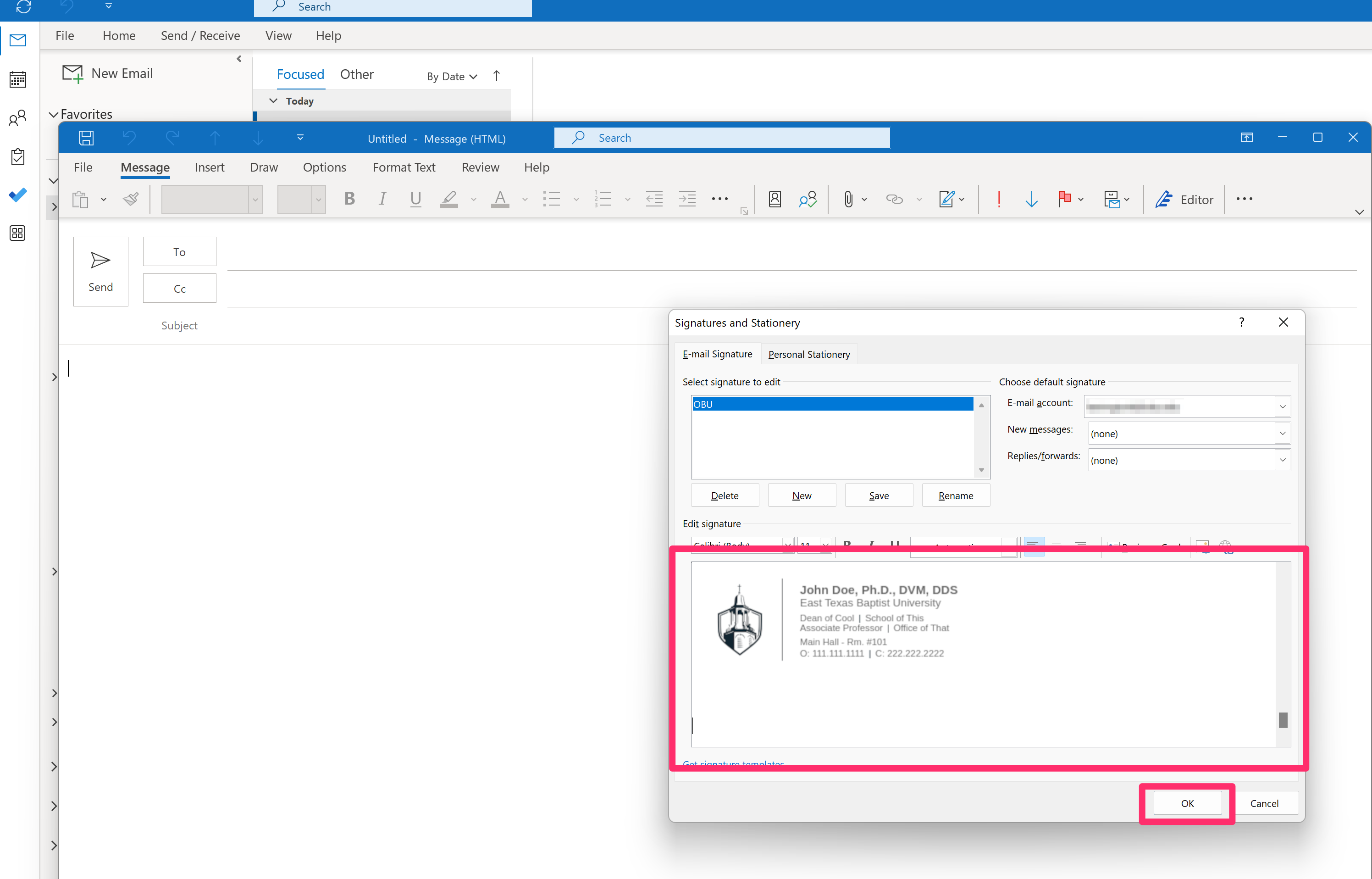Click New Email in main window
This screenshot has height=879, width=1372.
[107, 73]
